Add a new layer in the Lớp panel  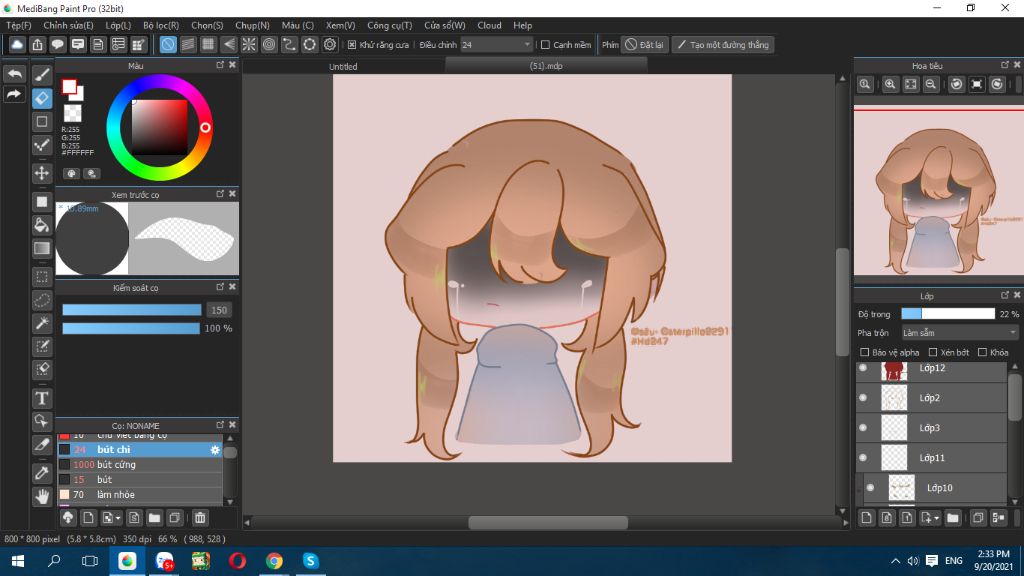point(866,518)
